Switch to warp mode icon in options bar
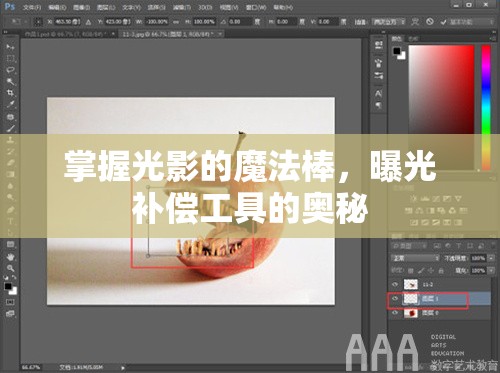Viewport: 500px width, 373px height. [415, 22]
